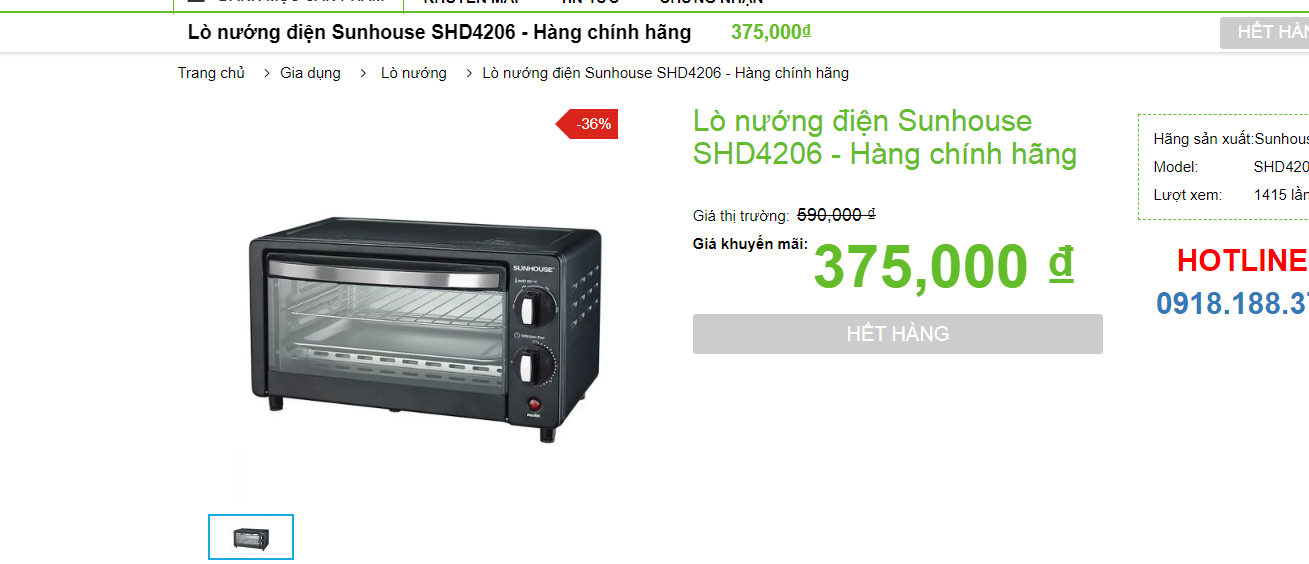
Task: Click the sticky header product name
Action: 439,32
